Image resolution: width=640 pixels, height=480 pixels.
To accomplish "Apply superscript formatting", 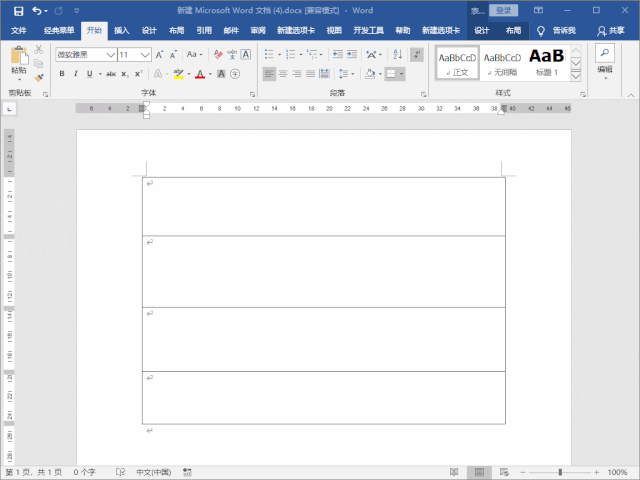I will pos(139,74).
